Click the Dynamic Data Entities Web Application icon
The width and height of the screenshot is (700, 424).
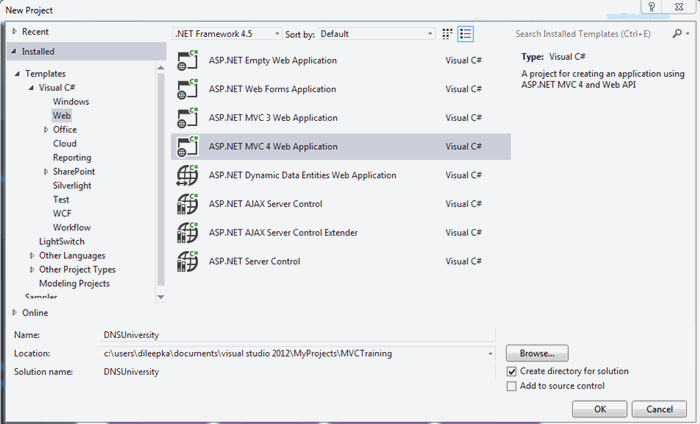pos(188,175)
